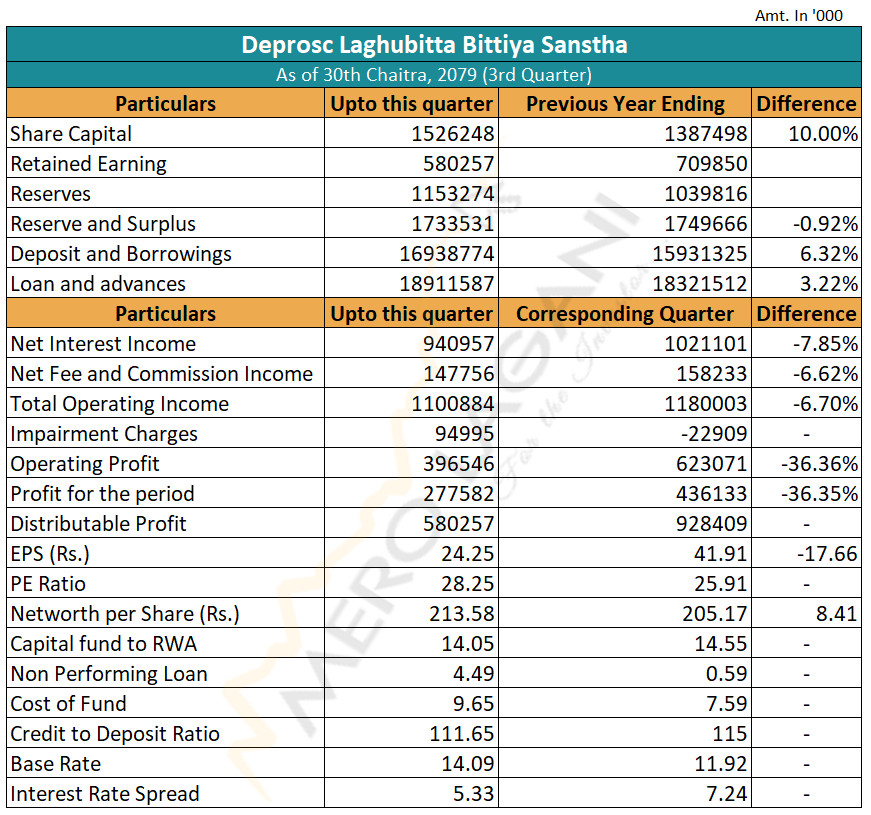The height and width of the screenshot is (815, 871).
Task: Select the Share Capital row label
Action: point(71,134)
